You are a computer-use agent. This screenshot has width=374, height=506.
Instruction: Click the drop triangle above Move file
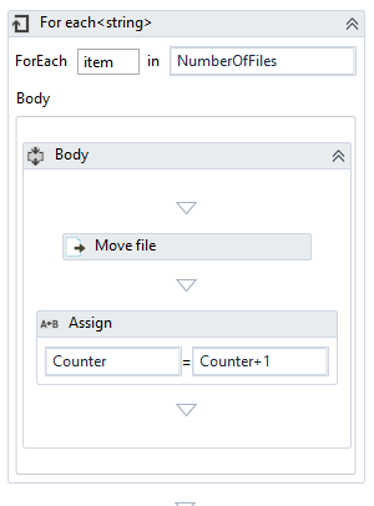[x=186, y=208]
